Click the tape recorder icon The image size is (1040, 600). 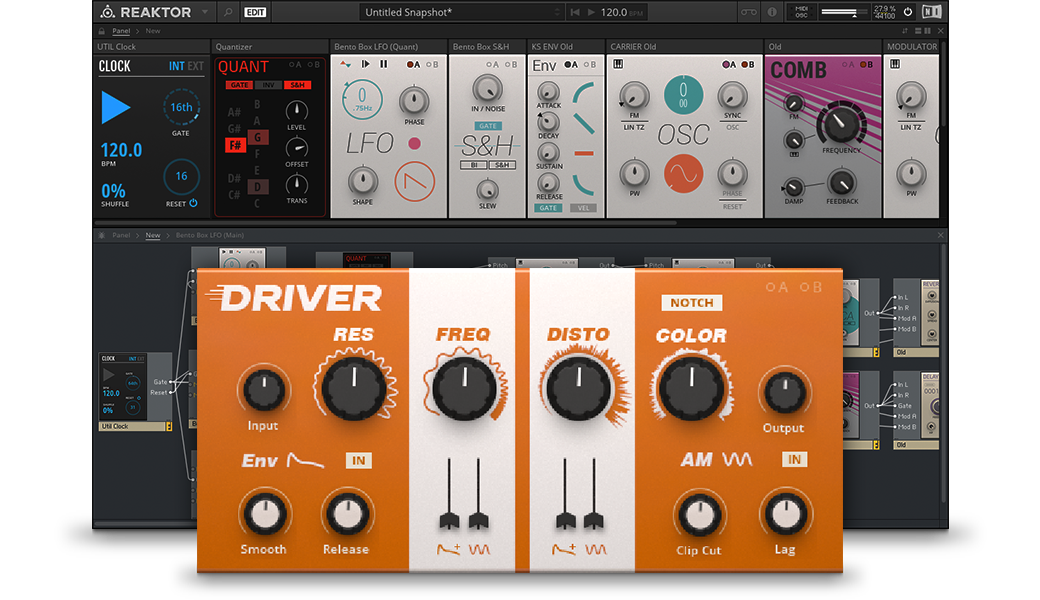749,12
